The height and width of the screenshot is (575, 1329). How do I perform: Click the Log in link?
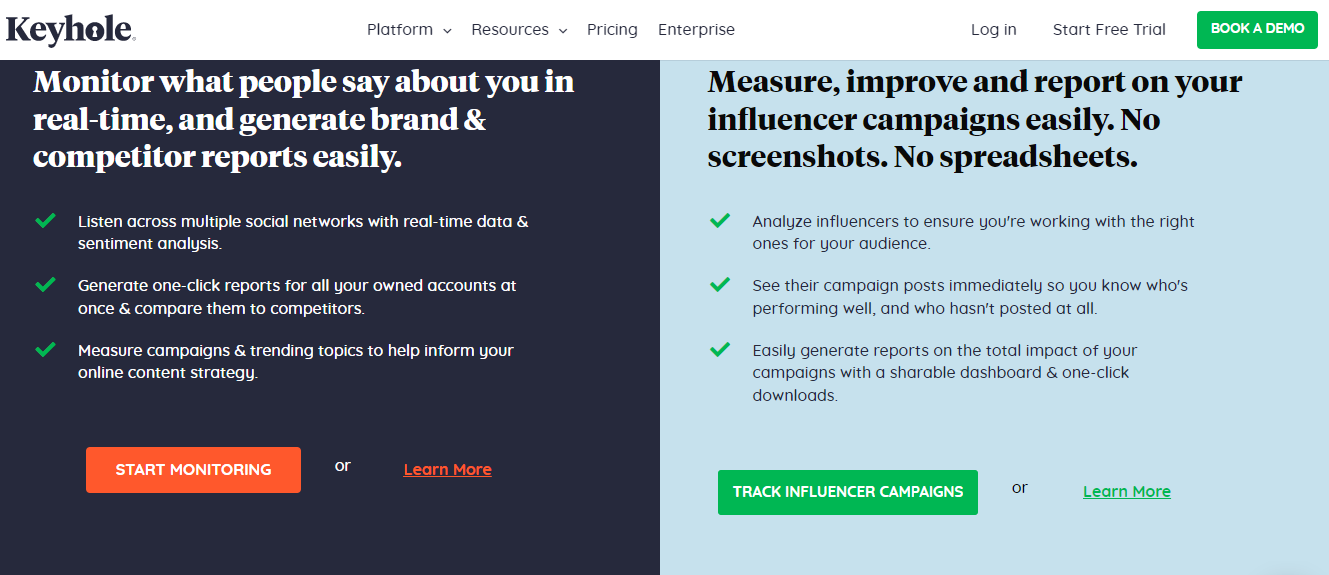(993, 30)
